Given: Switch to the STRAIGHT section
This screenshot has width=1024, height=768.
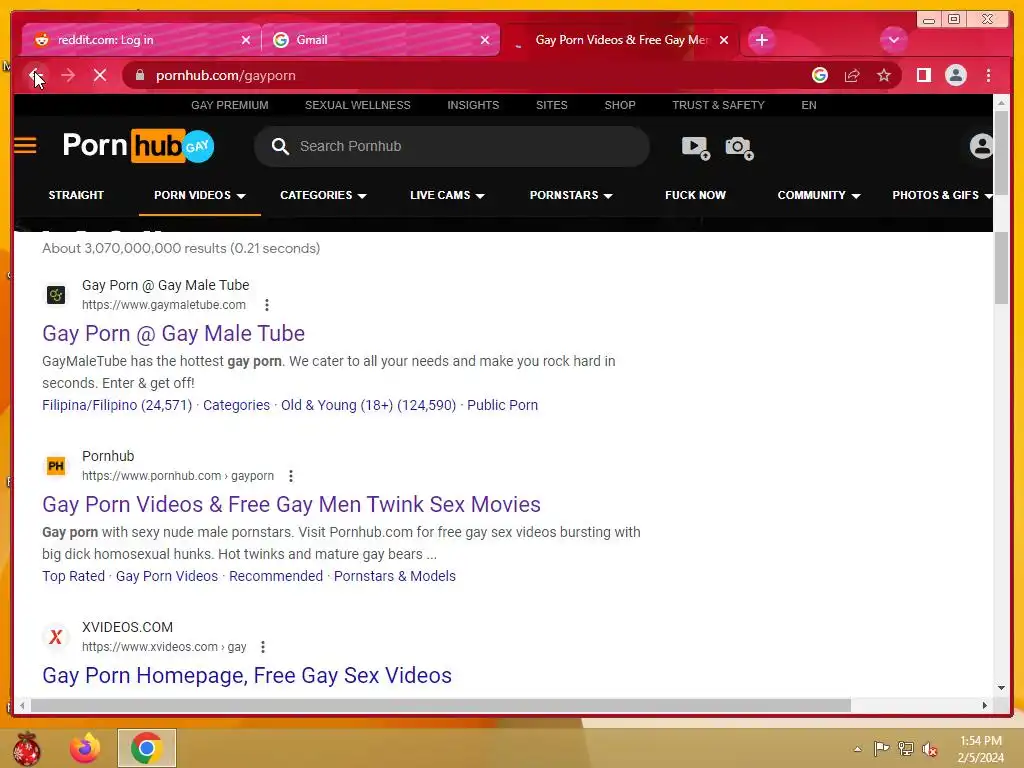Looking at the screenshot, I should click(x=76, y=195).
